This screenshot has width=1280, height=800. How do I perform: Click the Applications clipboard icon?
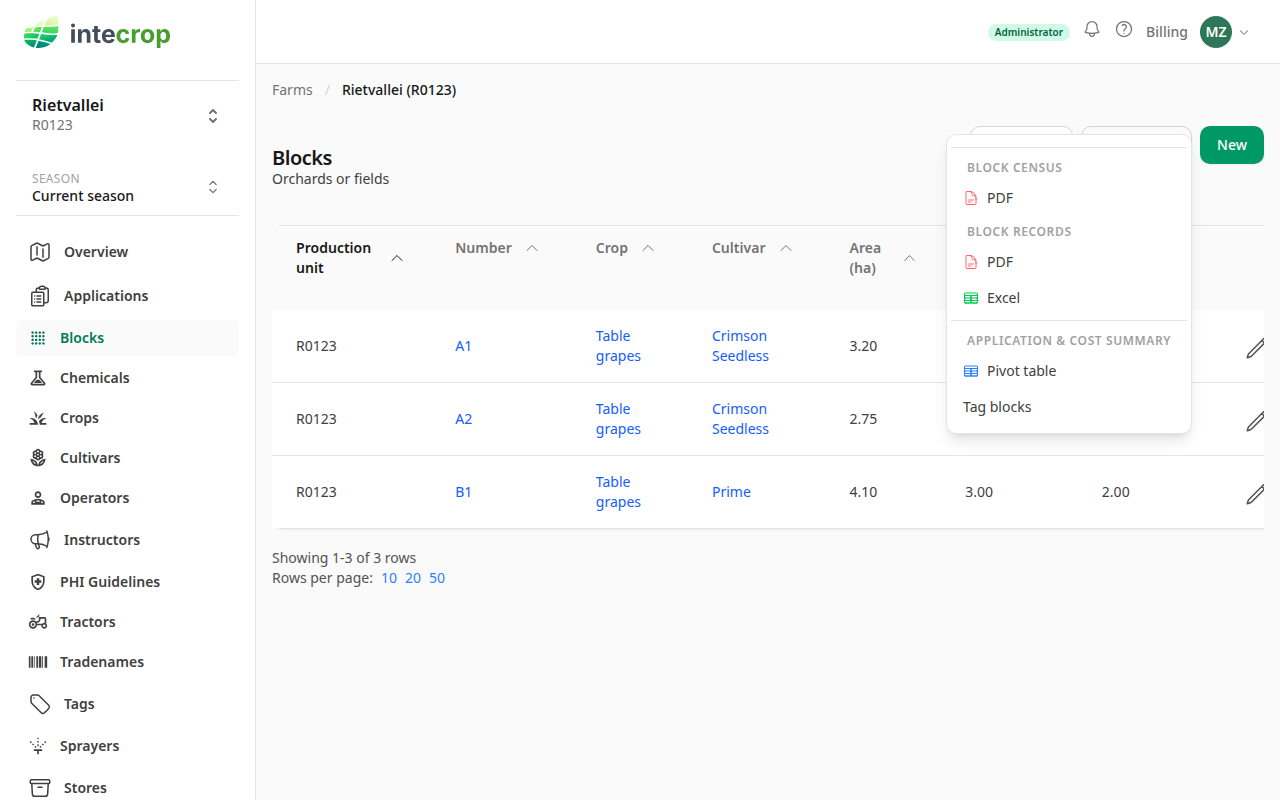(40, 296)
